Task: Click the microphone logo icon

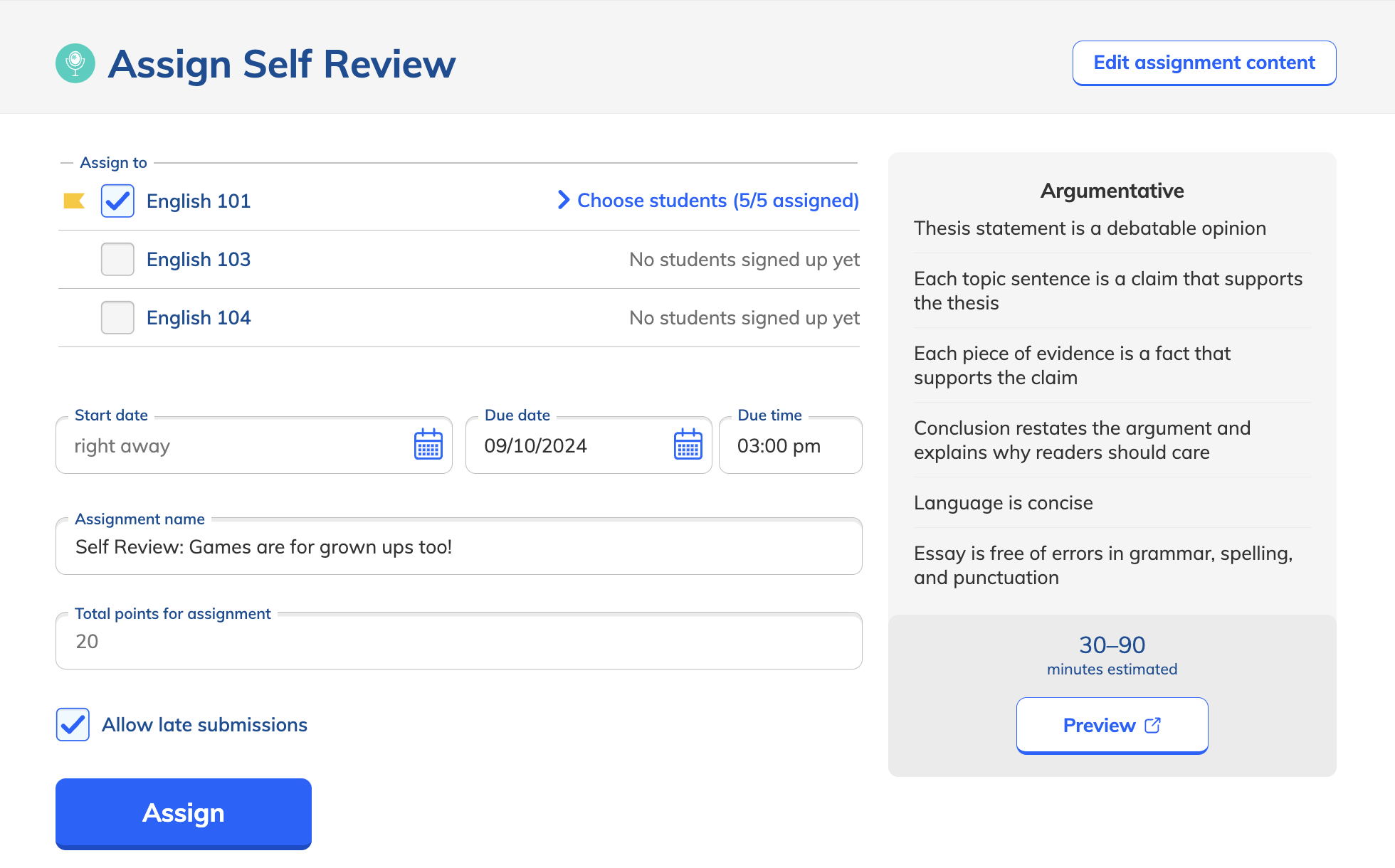Action: click(75, 63)
